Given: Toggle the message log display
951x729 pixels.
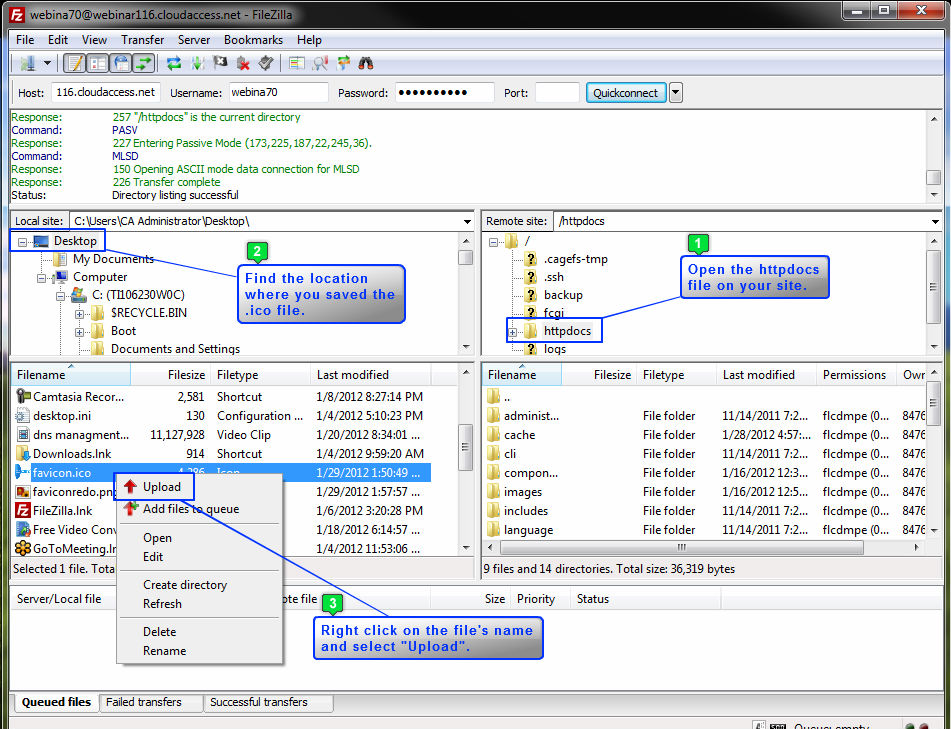Looking at the screenshot, I should pyautogui.click(x=75, y=62).
